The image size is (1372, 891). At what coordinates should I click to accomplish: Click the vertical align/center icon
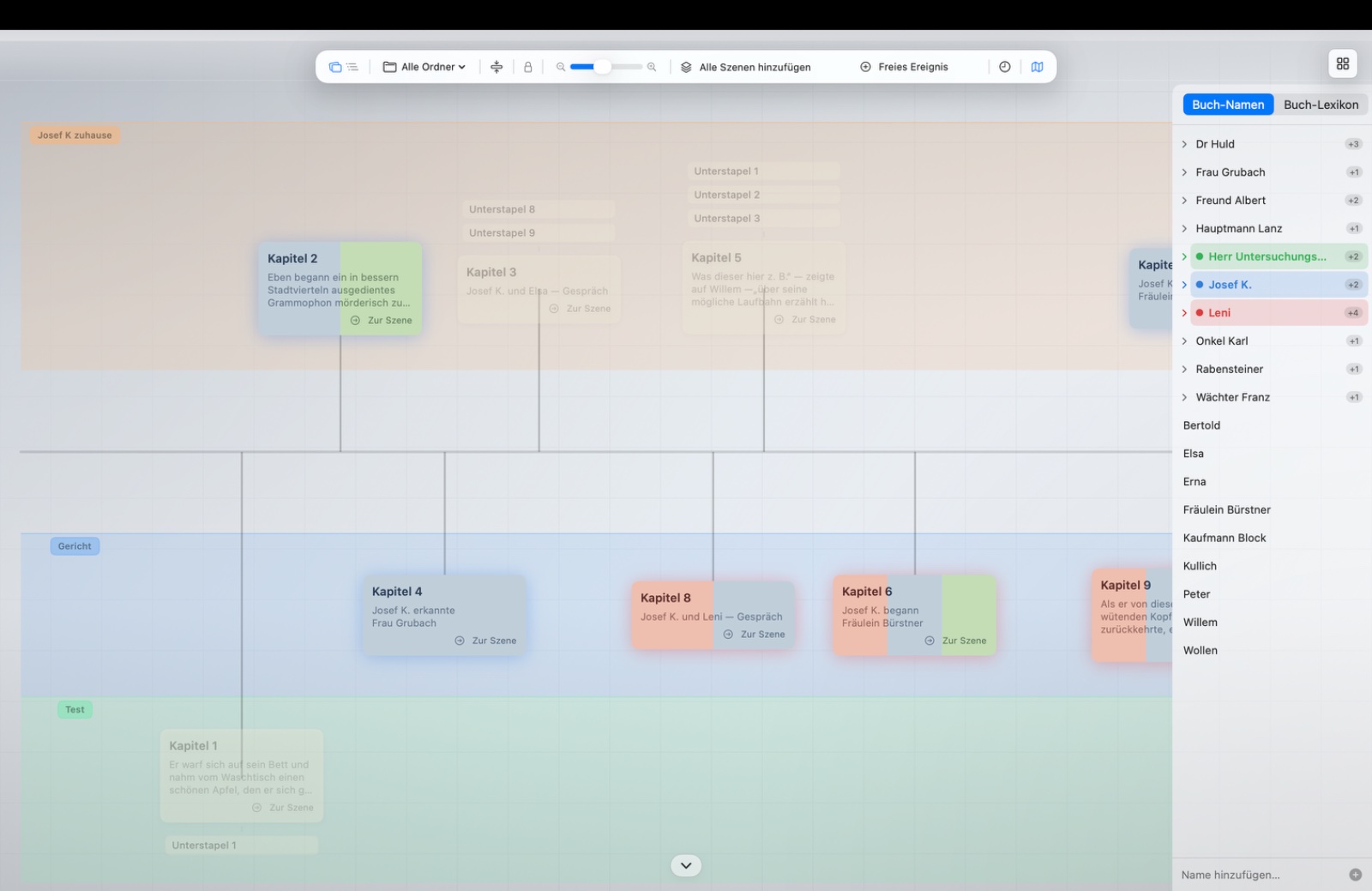tap(496, 67)
